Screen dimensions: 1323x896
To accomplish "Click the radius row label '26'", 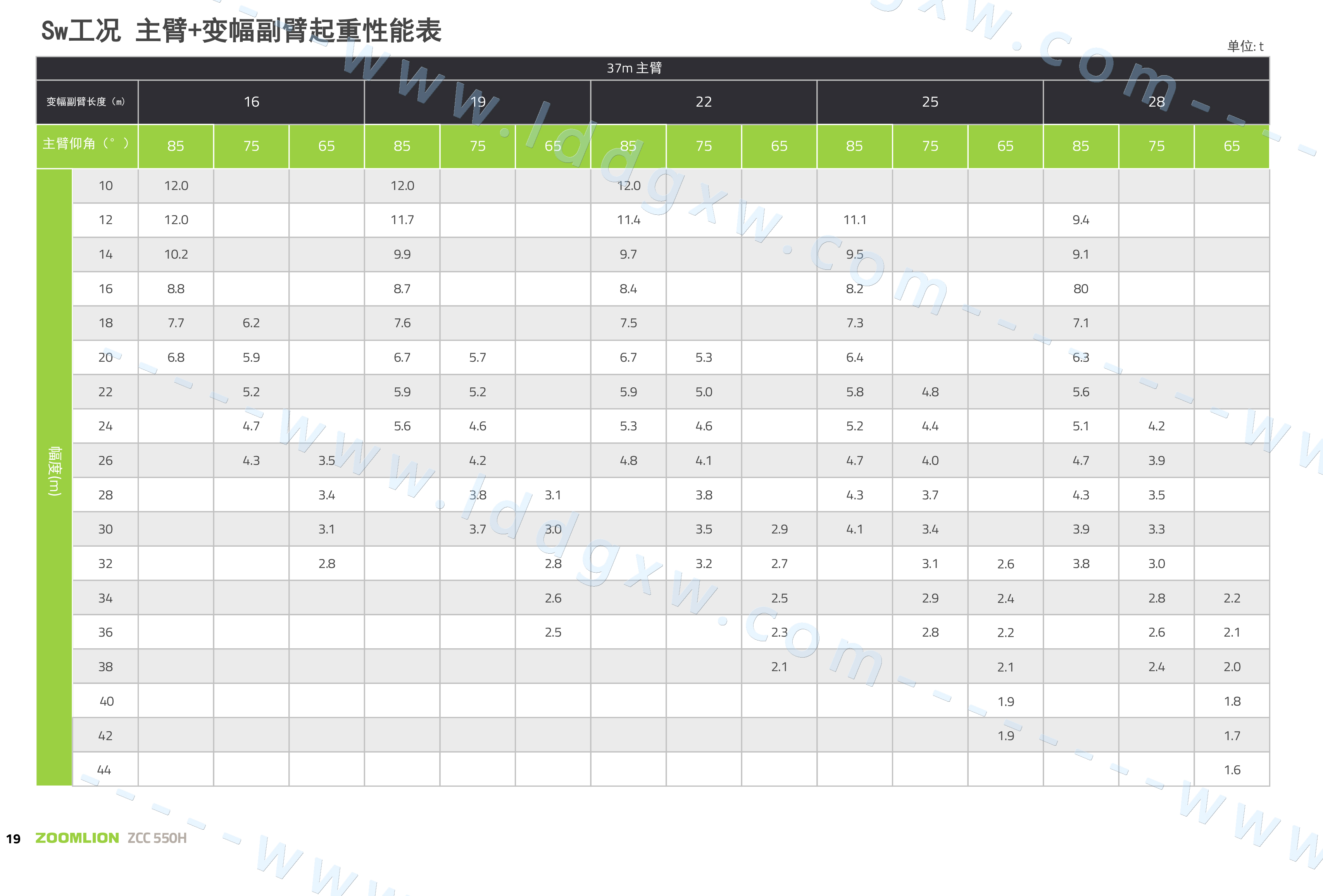I will click(x=105, y=461).
